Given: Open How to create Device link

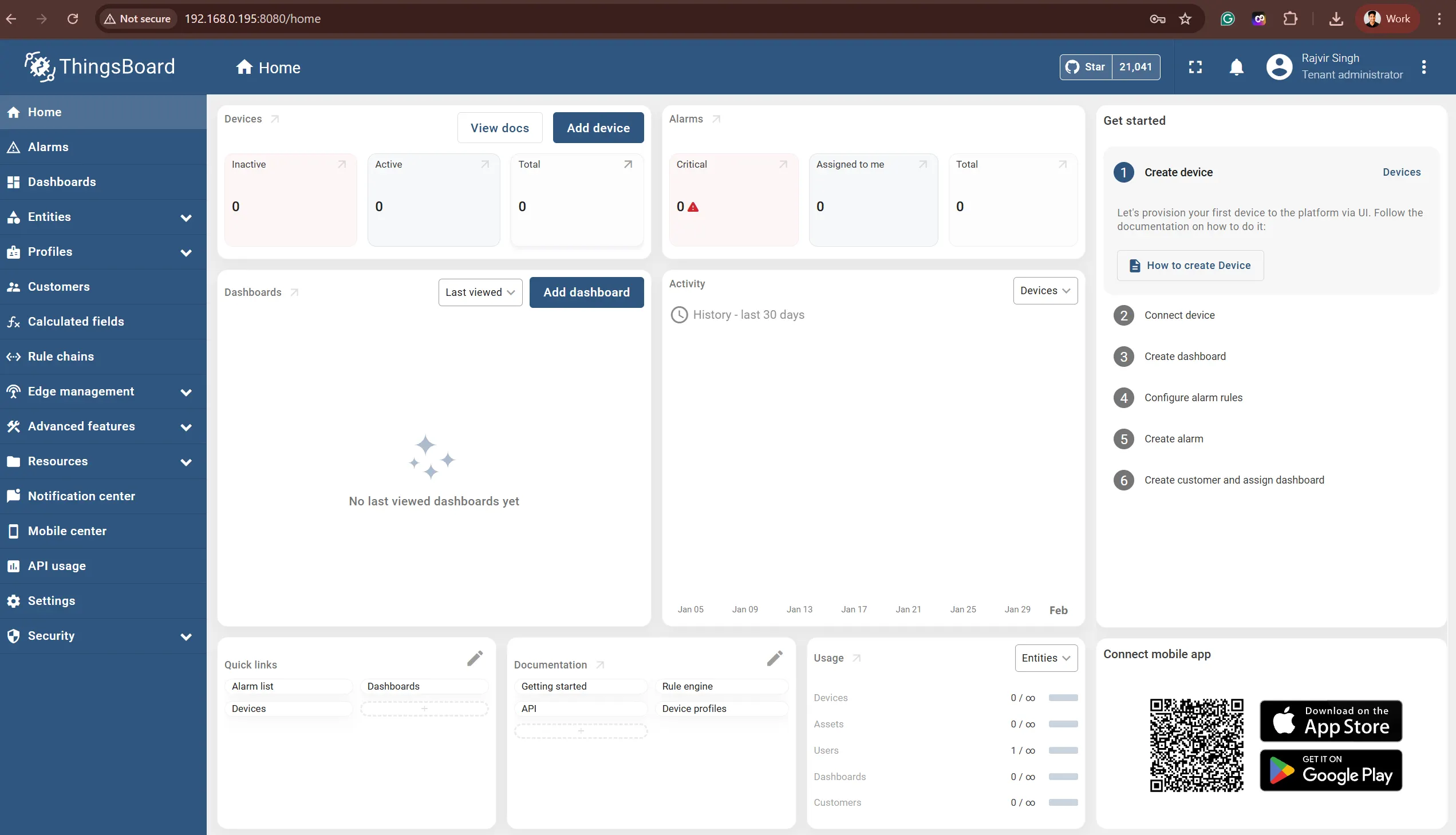Looking at the screenshot, I should 1190,266.
